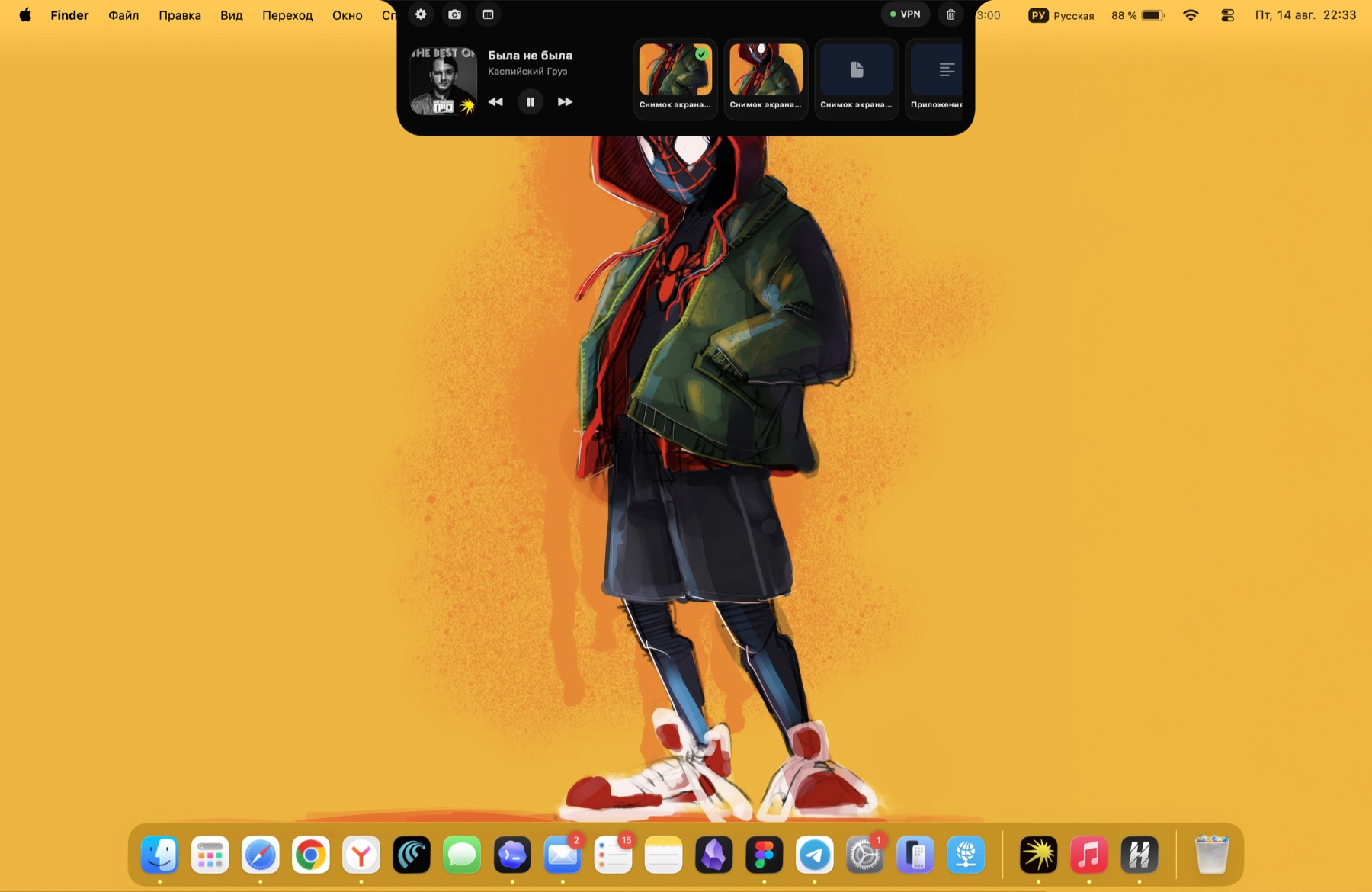This screenshot has height=892, width=1372.
Task: Open the "Русская" input source menu
Action: 1061,15
